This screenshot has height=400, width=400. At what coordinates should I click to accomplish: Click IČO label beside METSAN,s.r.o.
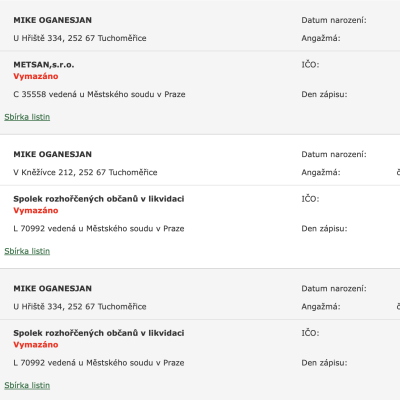pyautogui.click(x=310, y=65)
